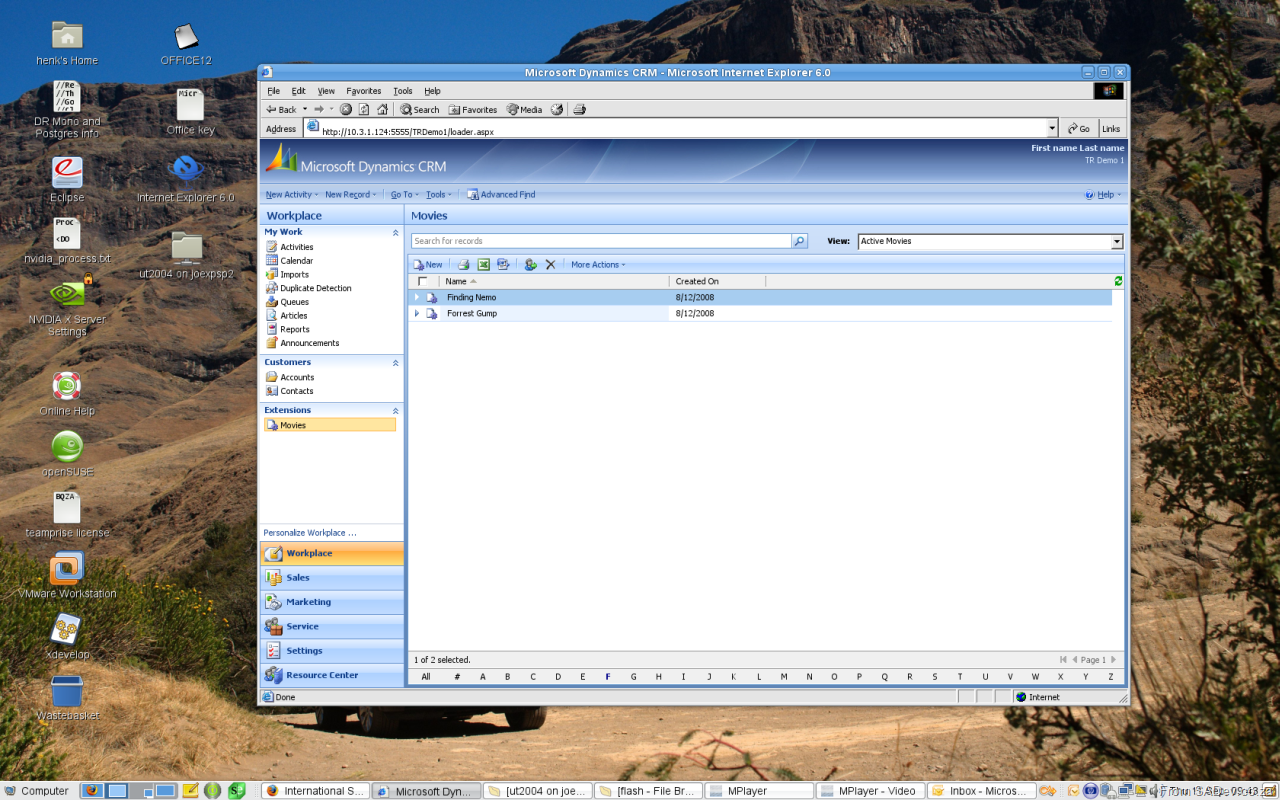Image resolution: width=1280 pixels, height=800 pixels.
Task: Click Personalize Workplace link
Action: 310,533
